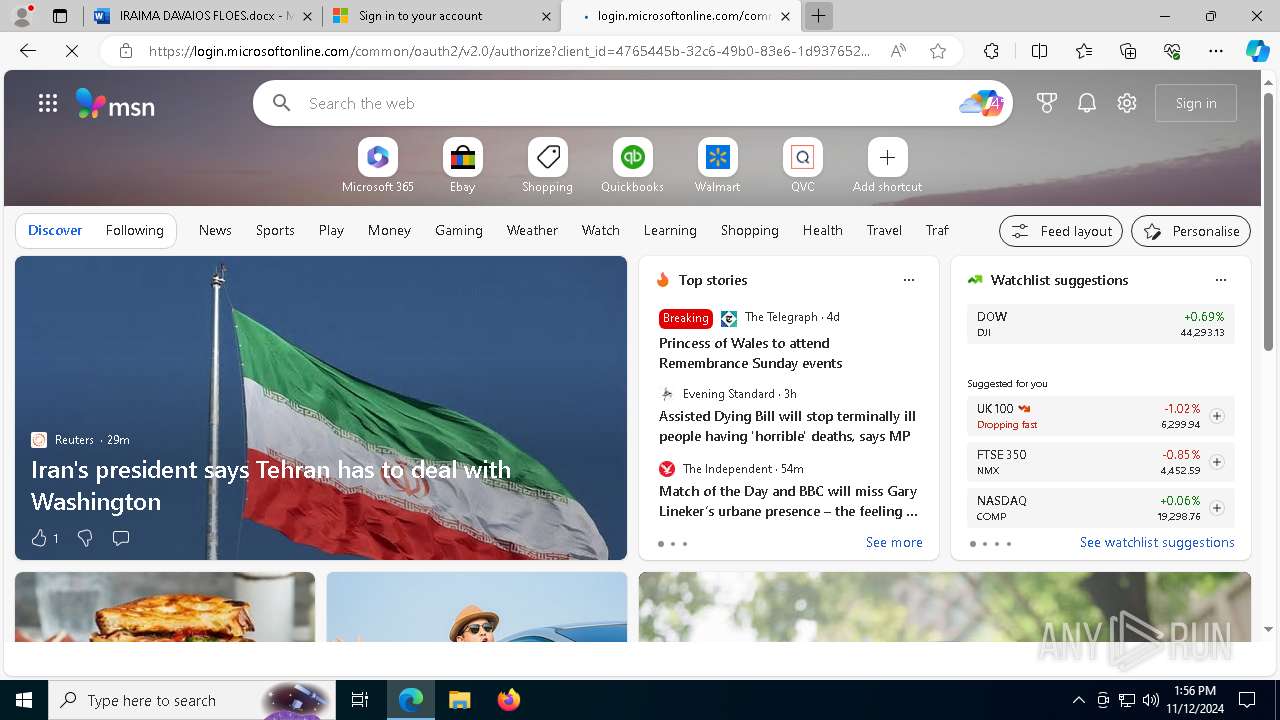Add UK 100 to watchlist

click(x=1217, y=416)
